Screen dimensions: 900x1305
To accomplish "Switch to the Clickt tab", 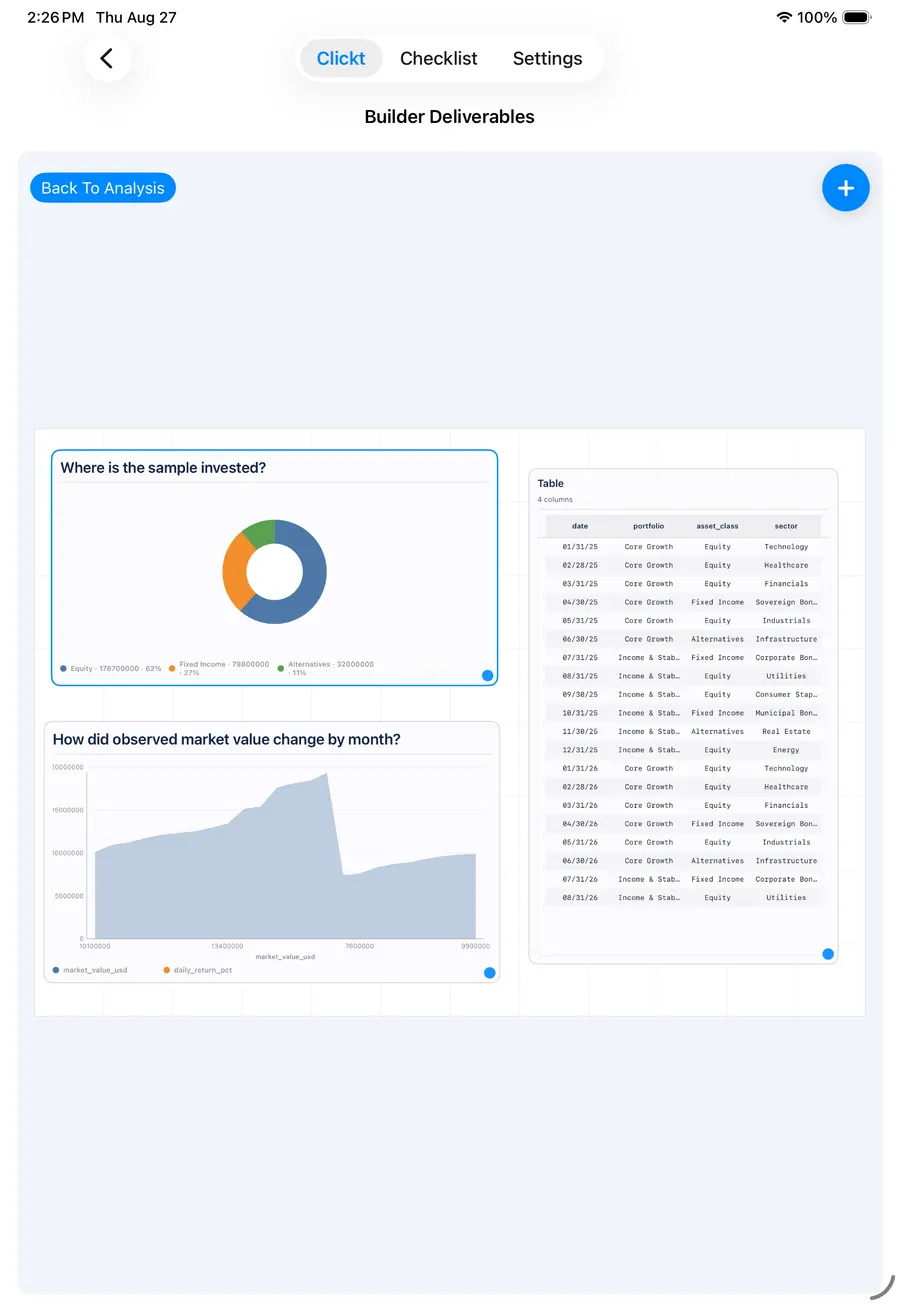I will pyautogui.click(x=341, y=58).
